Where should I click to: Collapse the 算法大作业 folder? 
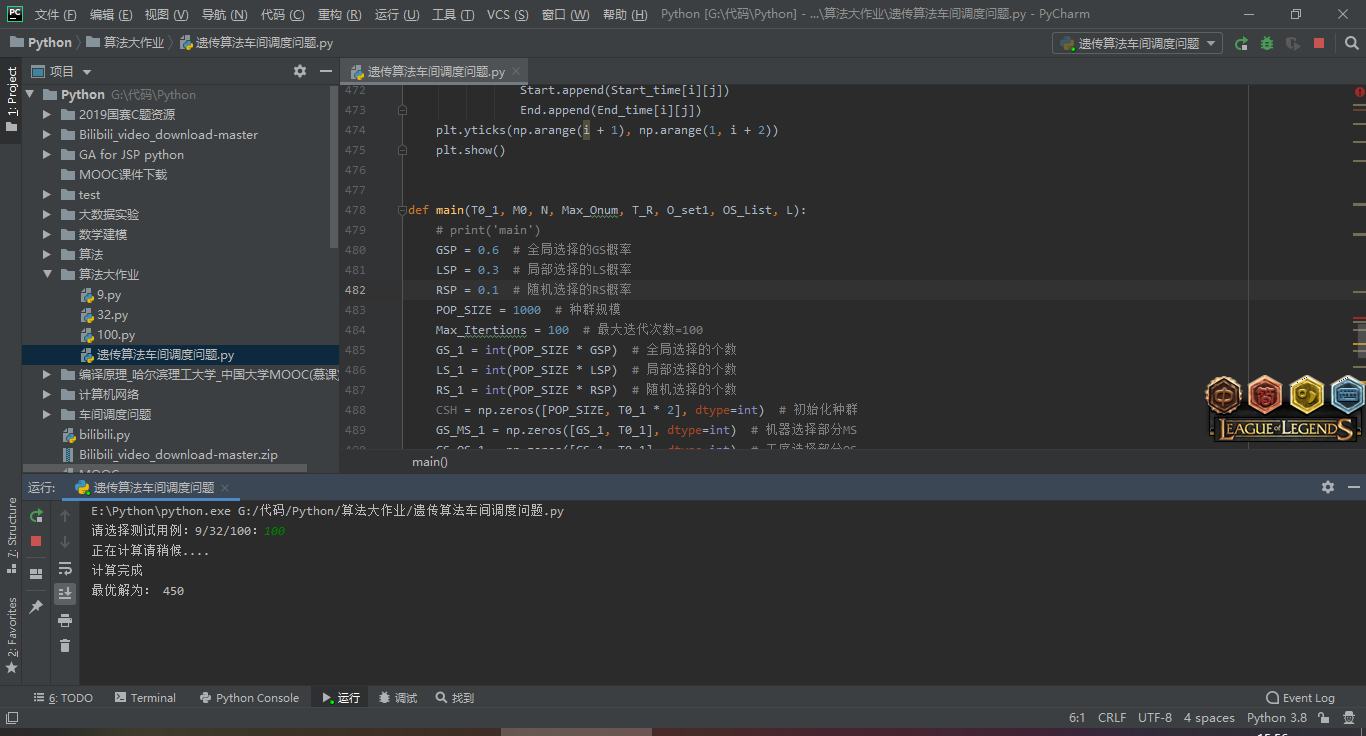pyautogui.click(x=47, y=275)
